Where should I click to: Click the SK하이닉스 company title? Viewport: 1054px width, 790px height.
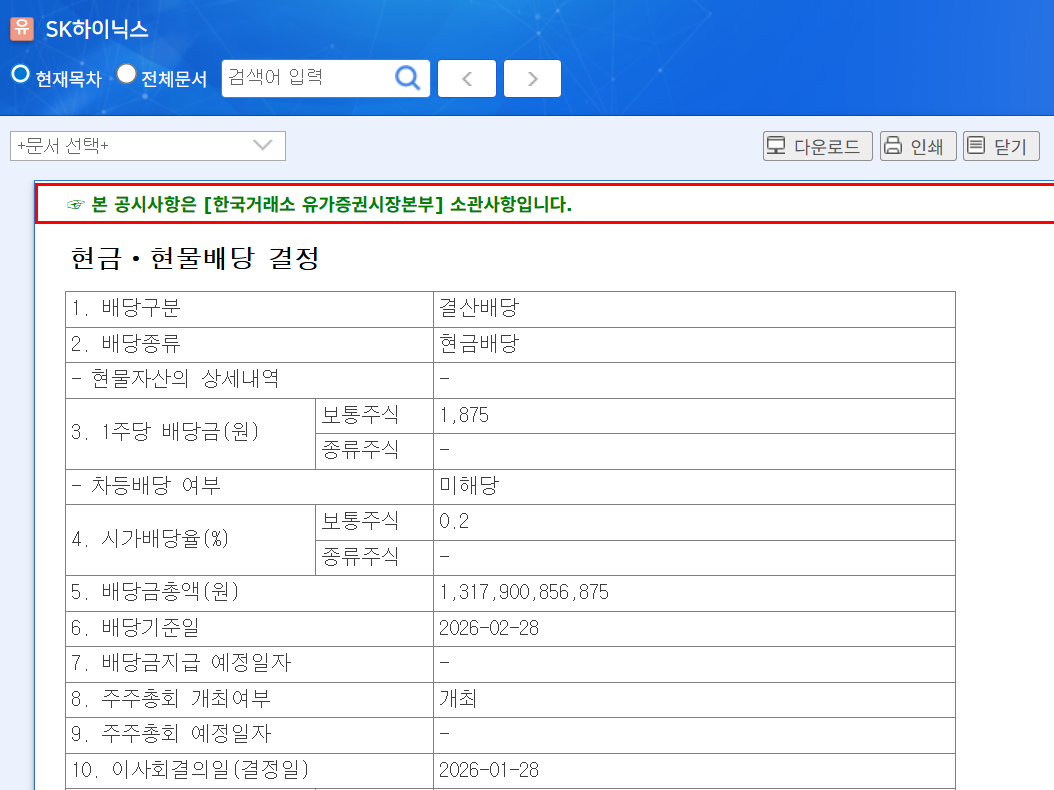97,29
